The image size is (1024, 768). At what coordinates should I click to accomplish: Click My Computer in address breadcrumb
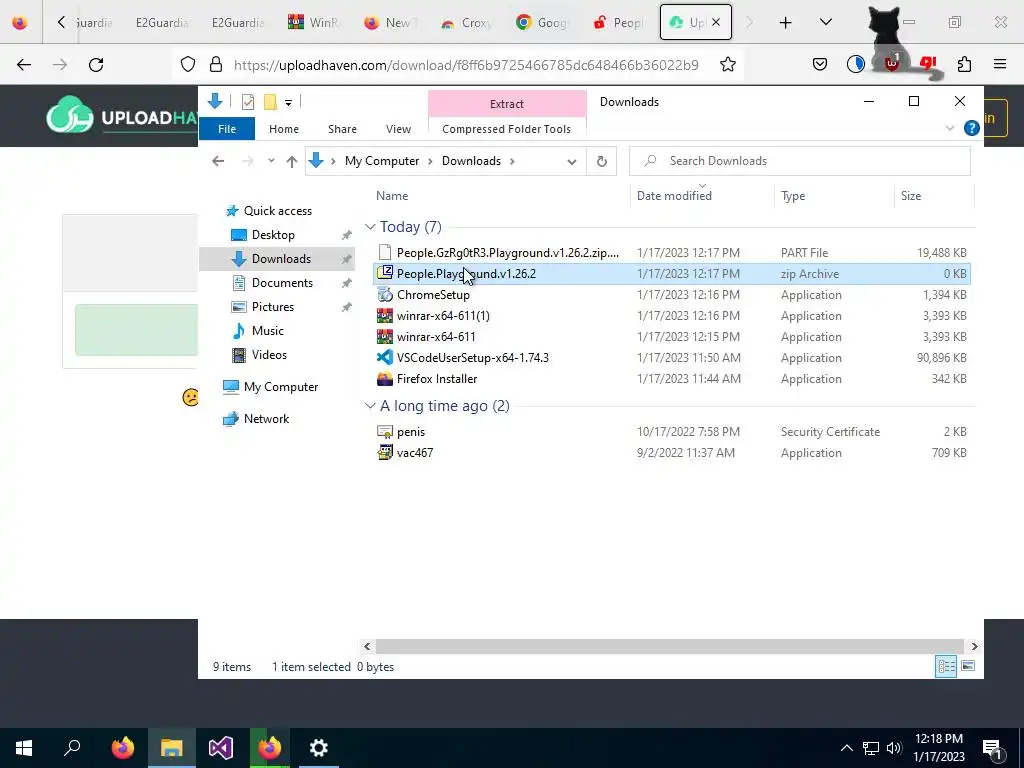click(x=382, y=161)
